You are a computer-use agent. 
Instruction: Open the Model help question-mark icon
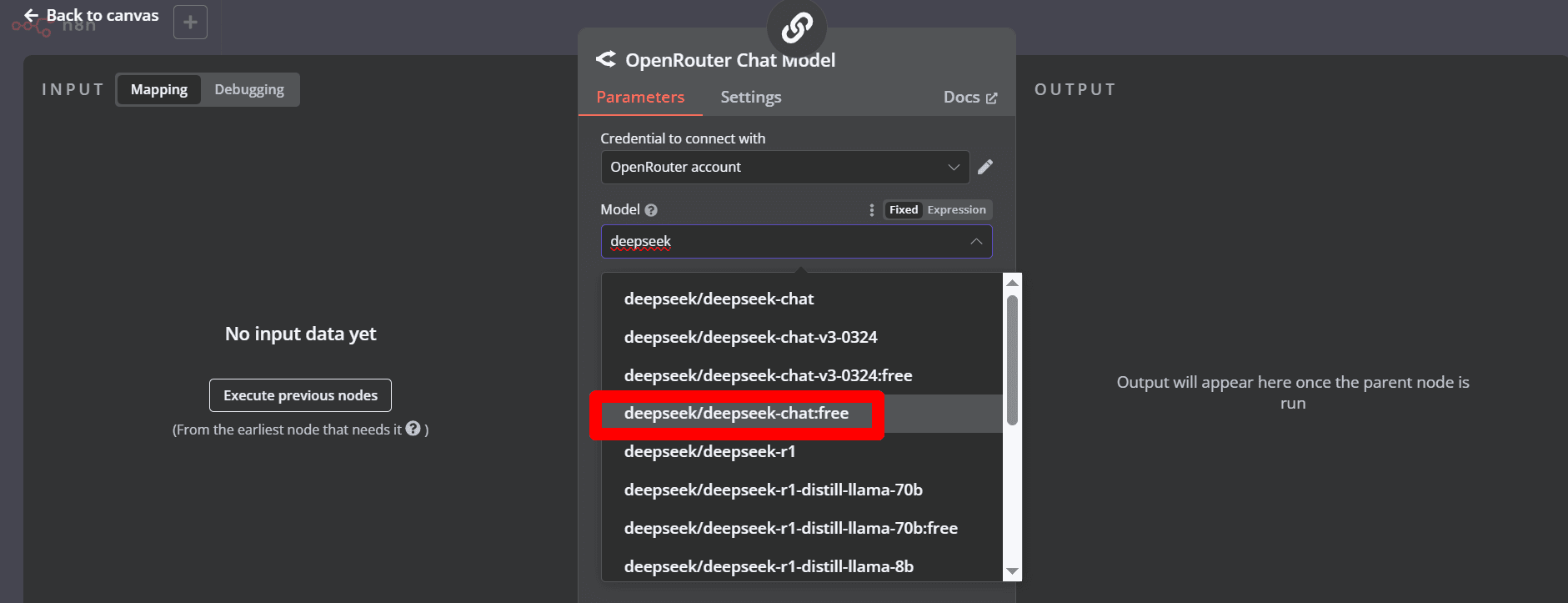point(651,210)
